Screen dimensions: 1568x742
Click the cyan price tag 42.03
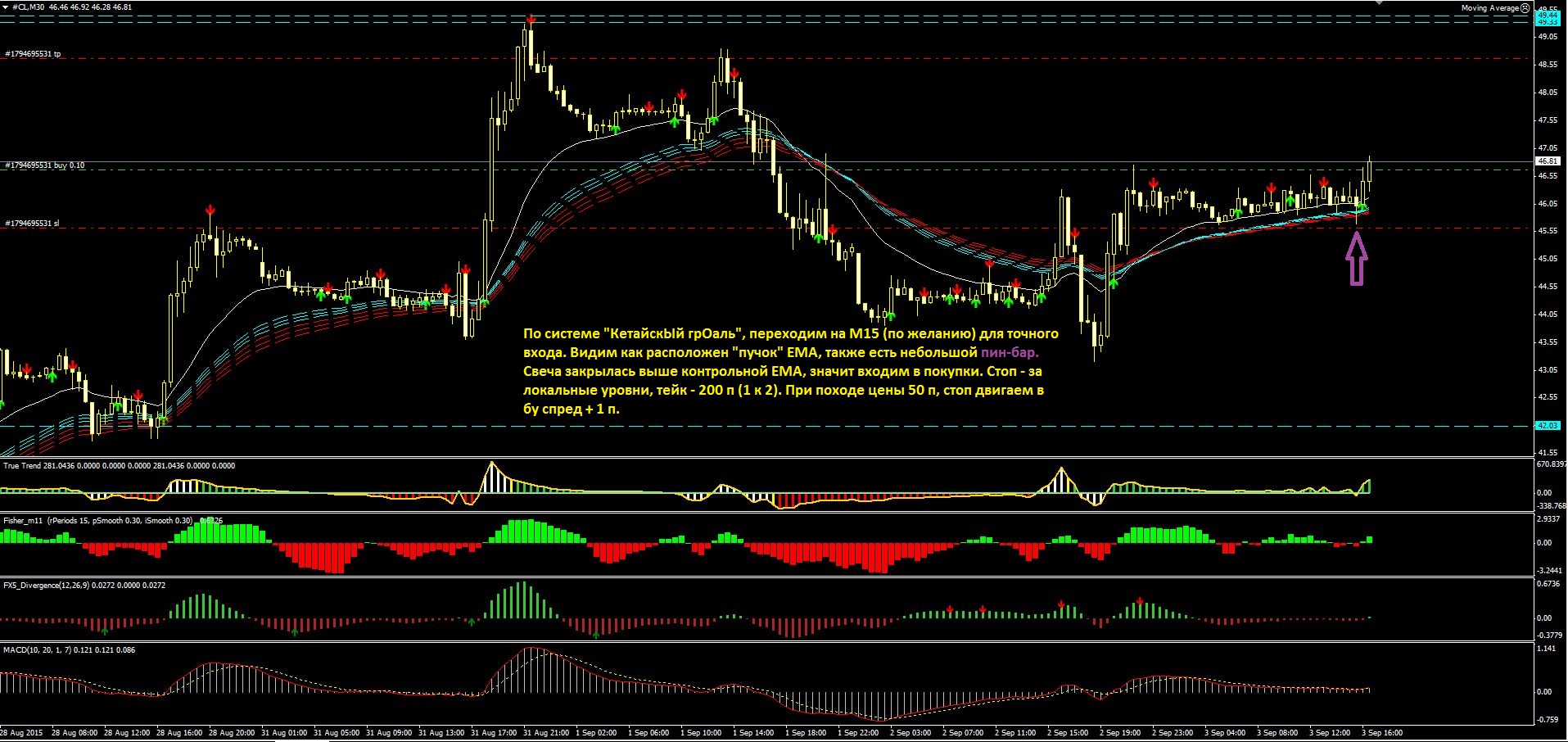point(1548,426)
